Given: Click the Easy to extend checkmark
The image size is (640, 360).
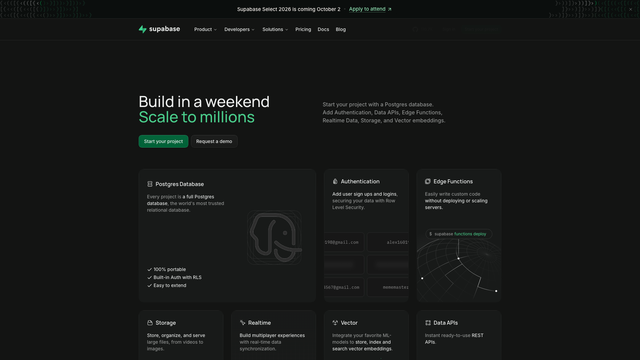Looking at the screenshot, I should [x=149, y=285].
